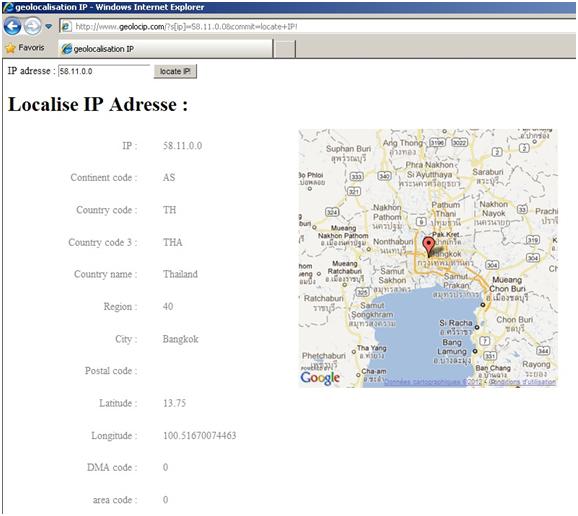Click the DMA code label

tap(112, 468)
